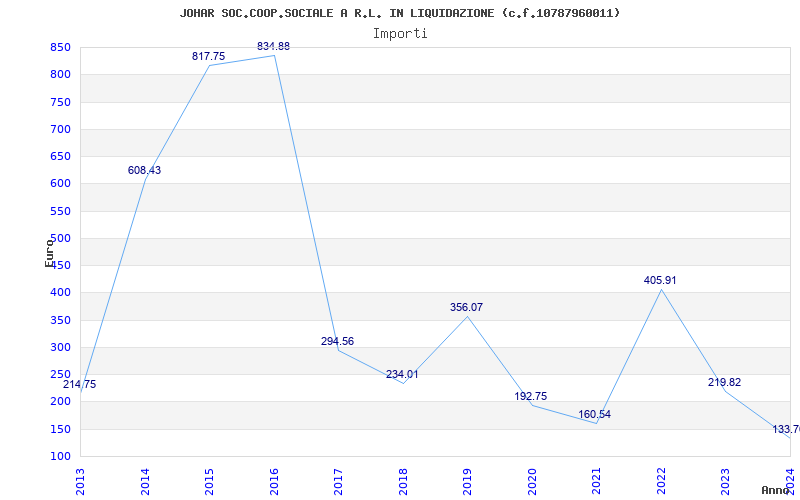Click the y-axis value 100
This screenshot has width=800, height=500.
pos(60,456)
